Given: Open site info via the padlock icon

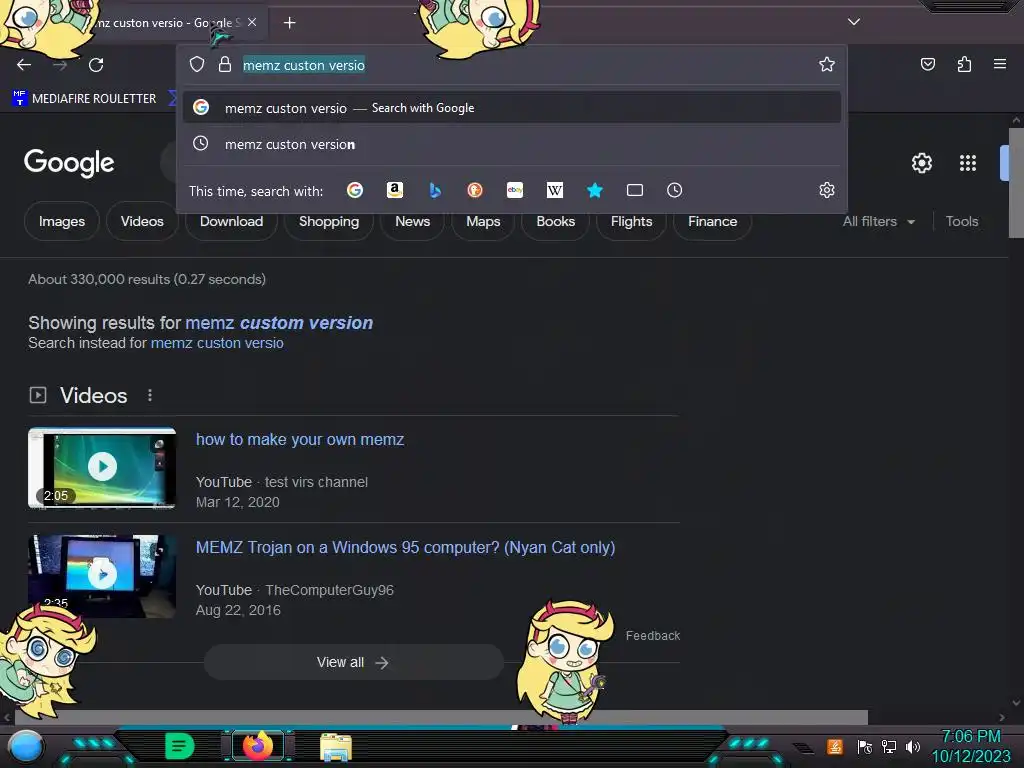Looking at the screenshot, I should pos(225,64).
